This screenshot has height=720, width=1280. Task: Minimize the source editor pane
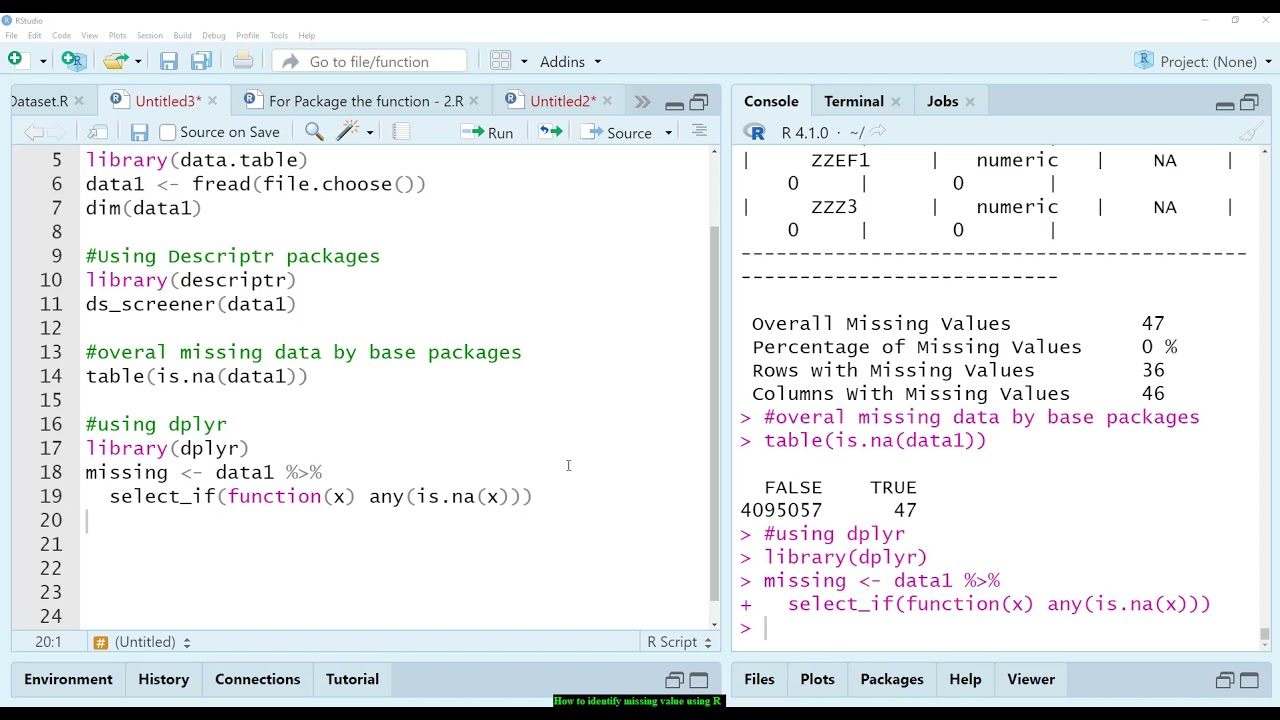(674, 103)
